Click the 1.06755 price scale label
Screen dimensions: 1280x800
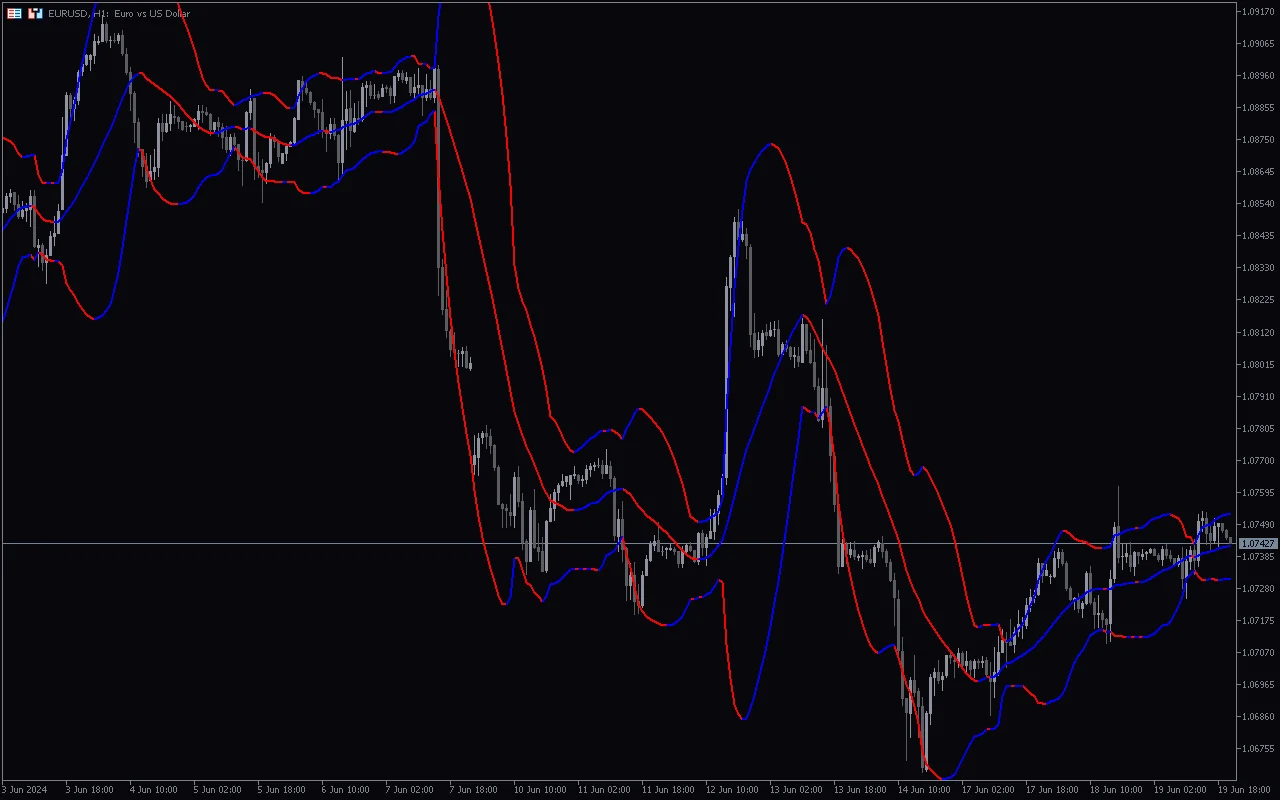(1257, 748)
